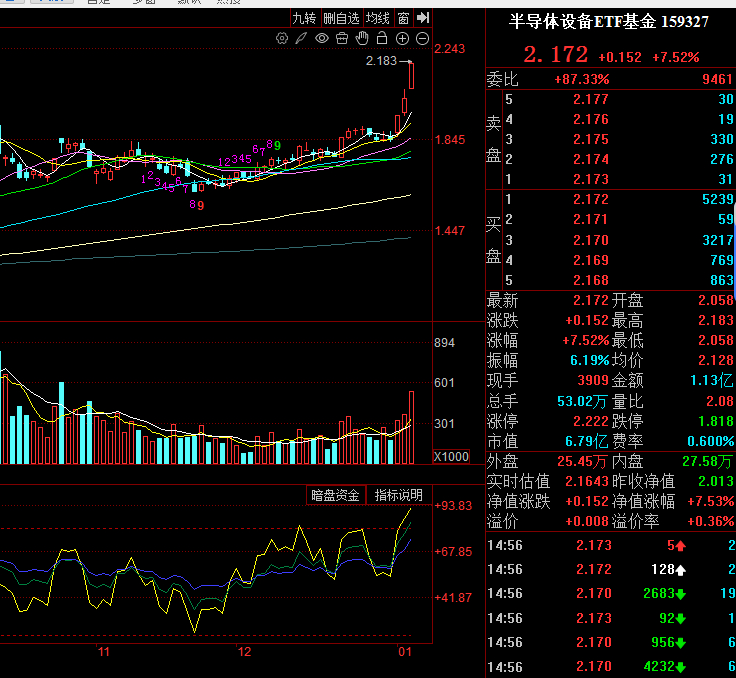Select sell level 3 price 2.175
The height and width of the screenshot is (678, 736).
590,139
